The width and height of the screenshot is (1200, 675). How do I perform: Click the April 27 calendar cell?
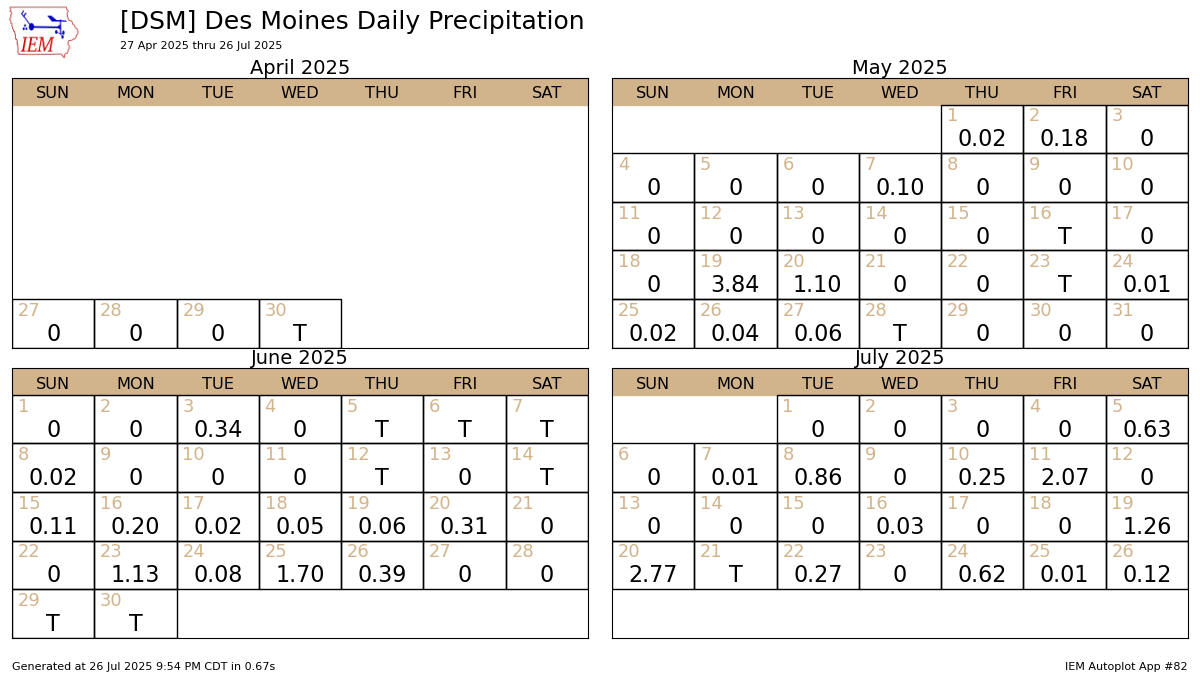pos(53,324)
